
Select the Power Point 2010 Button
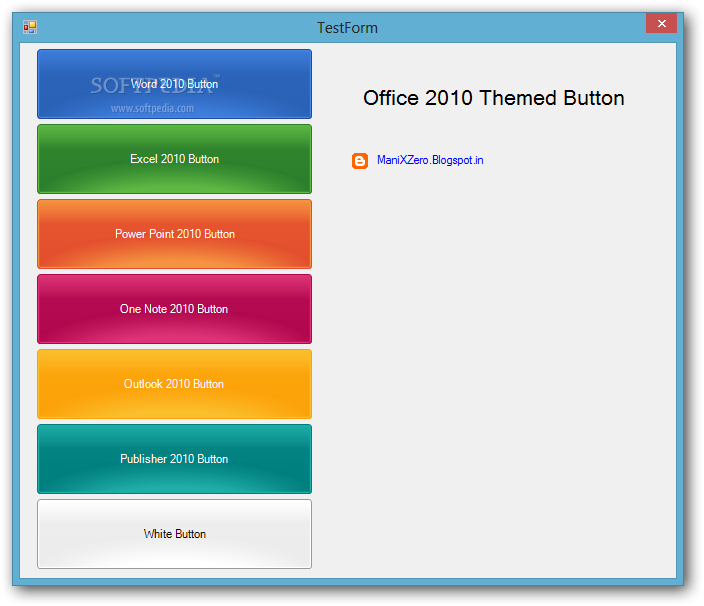[174, 234]
